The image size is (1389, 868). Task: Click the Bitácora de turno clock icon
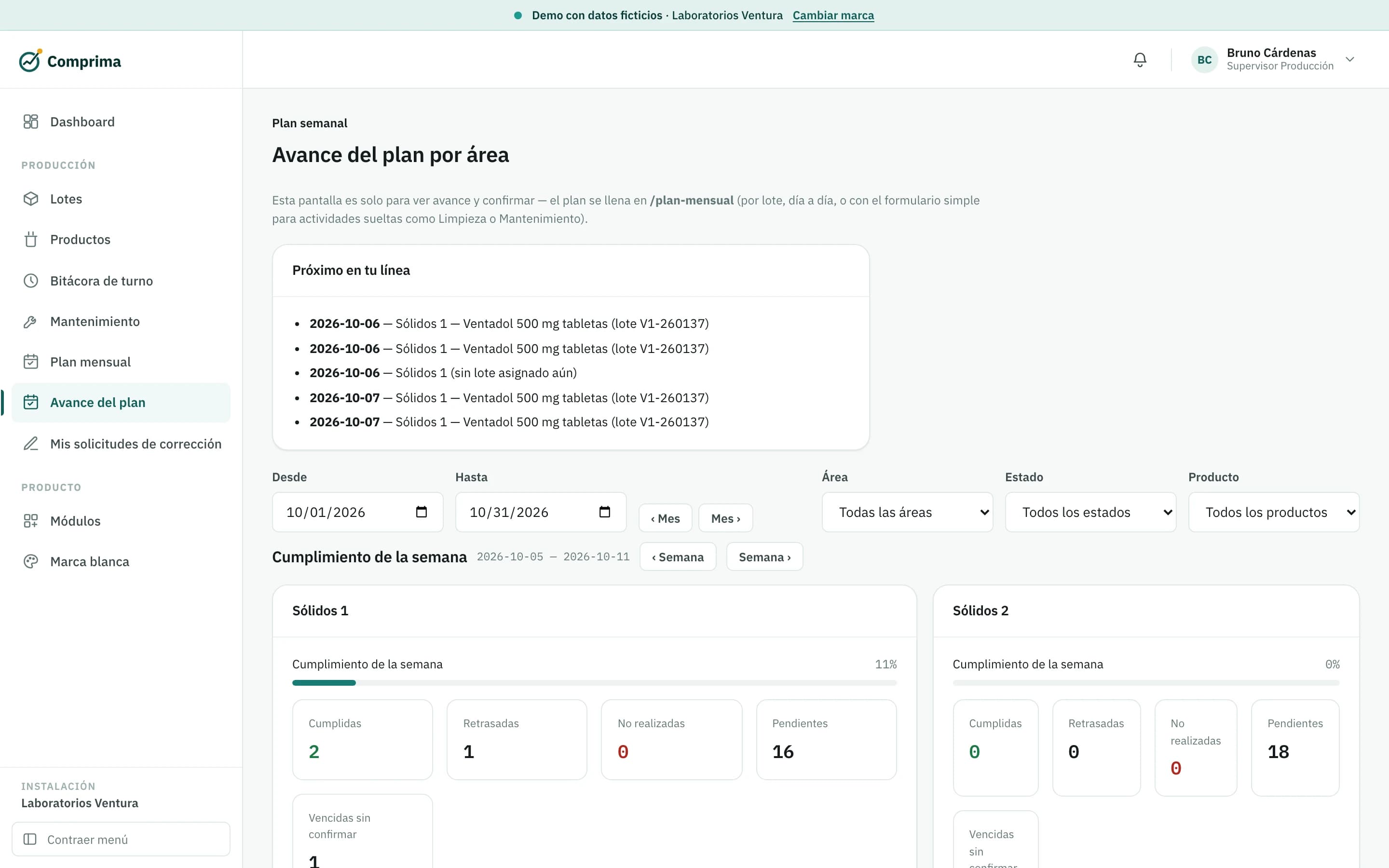(x=30, y=281)
